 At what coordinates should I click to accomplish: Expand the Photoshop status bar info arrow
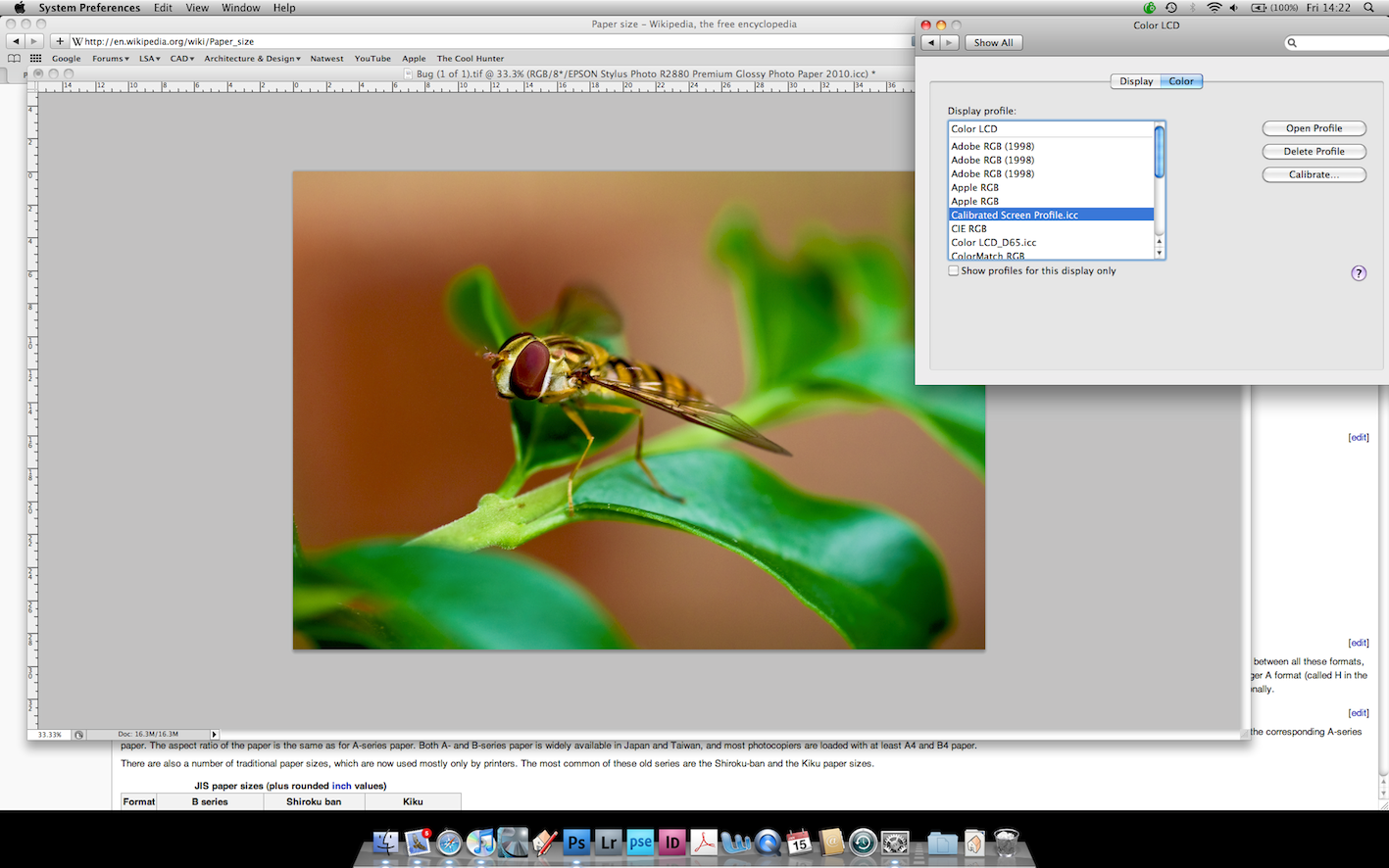(x=215, y=734)
